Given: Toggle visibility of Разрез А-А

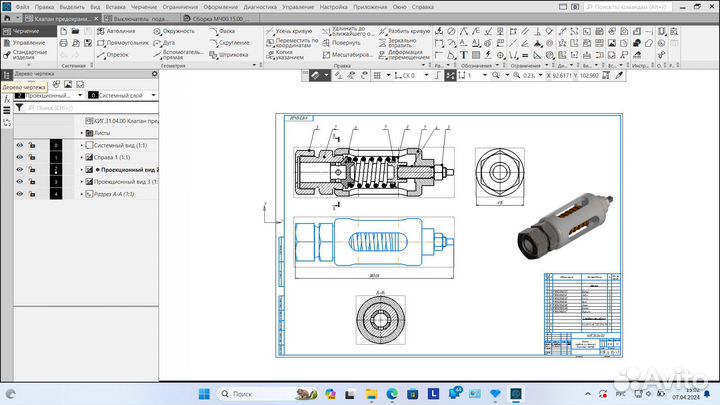Looking at the screenshot, I should point(19,194).
